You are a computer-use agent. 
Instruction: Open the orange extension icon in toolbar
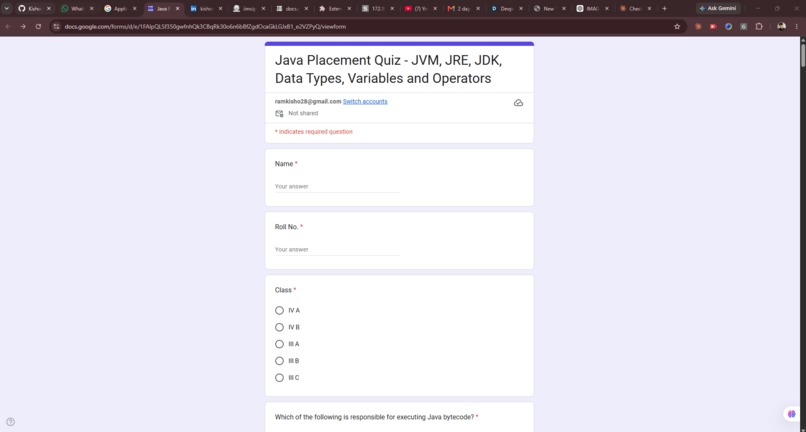[698, 26]
